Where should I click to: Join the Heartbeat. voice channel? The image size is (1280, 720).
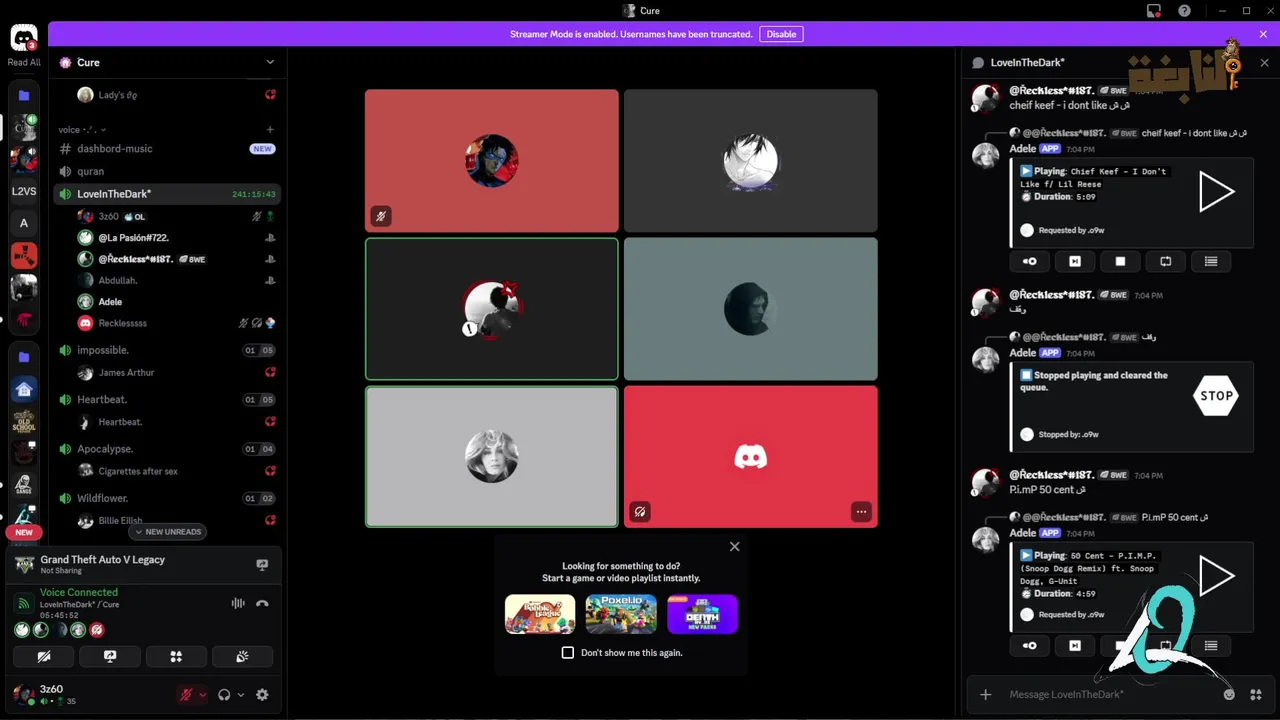point(167,399)
